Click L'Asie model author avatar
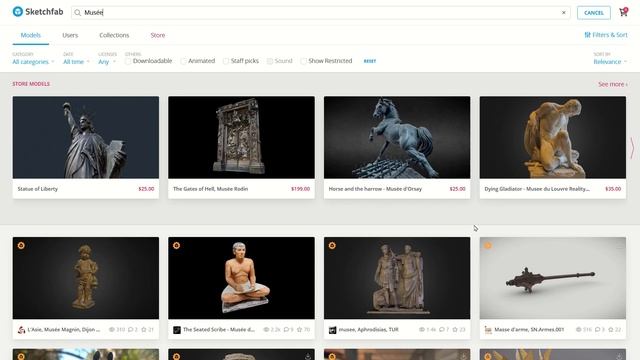640x360 pixels. tap(21, 330)
